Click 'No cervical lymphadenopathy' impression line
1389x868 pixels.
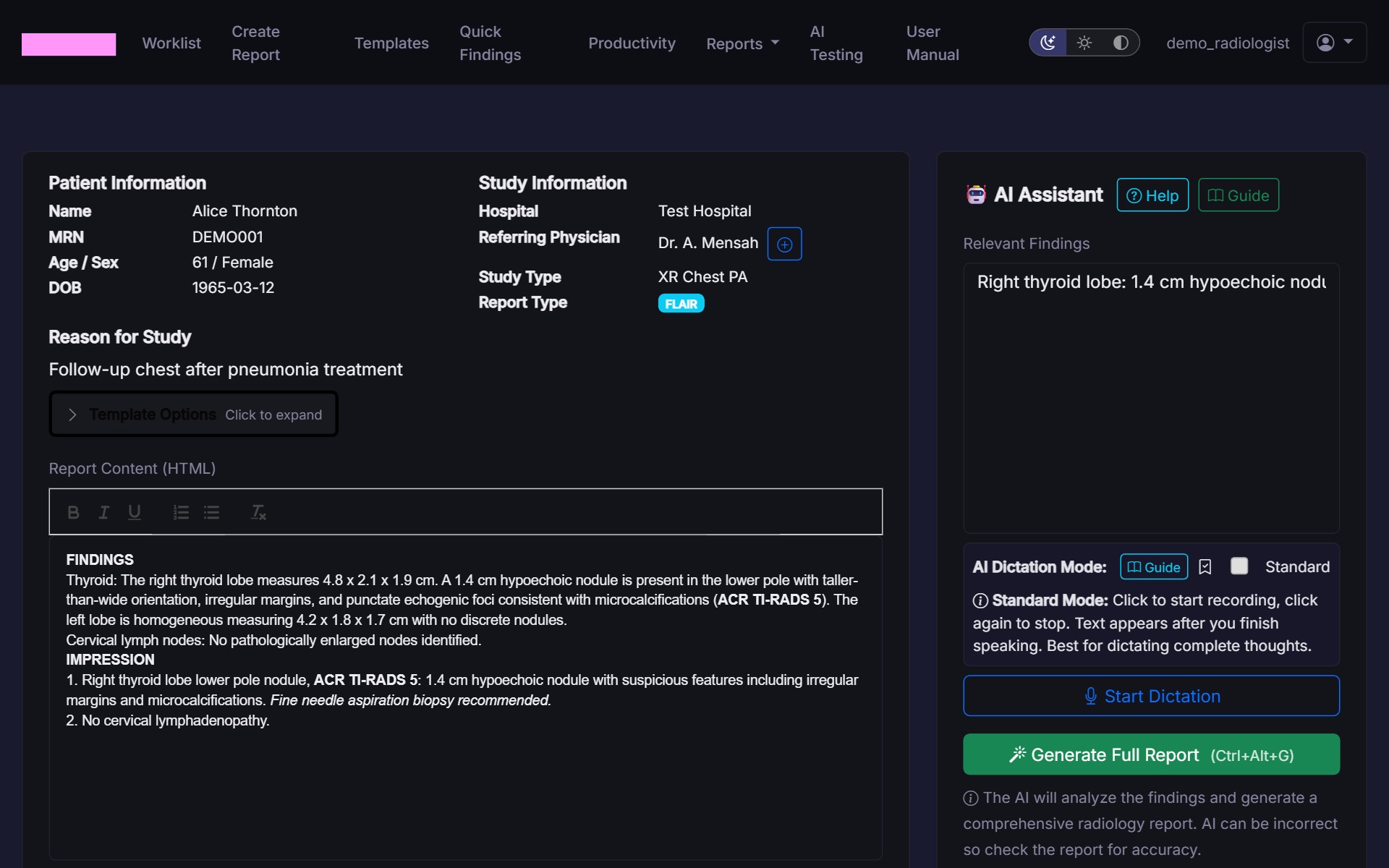click(x=167, y=720)
